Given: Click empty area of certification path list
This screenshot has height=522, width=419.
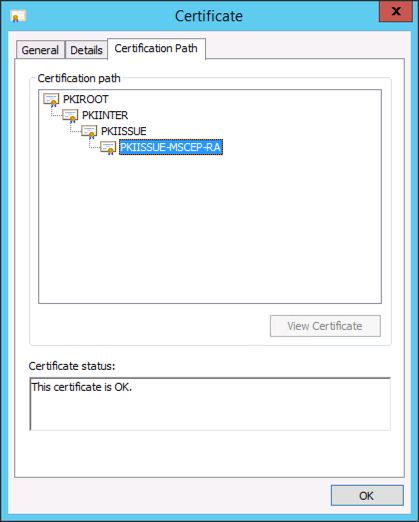Looking at the screenshot, I should click(x=210, y=230).
